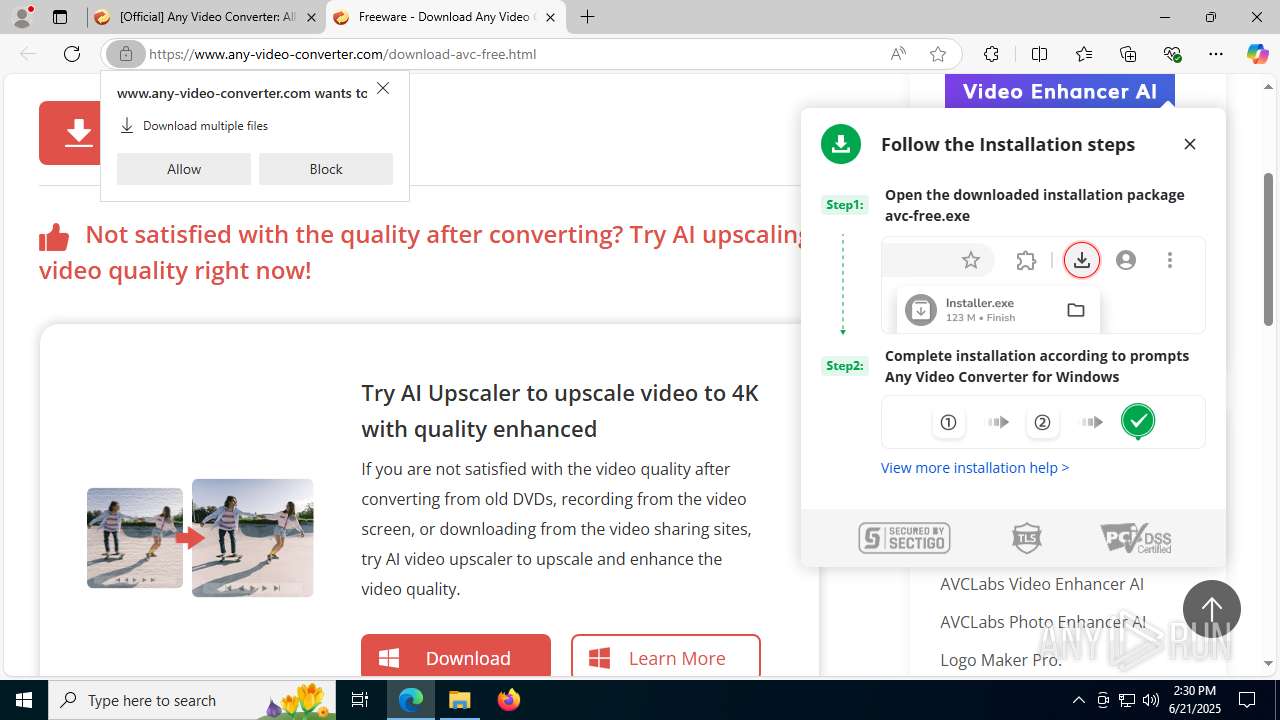This screenshot has height=720, width=1280.
Task: Open the notification center icon
Action: pos(1247,700)
